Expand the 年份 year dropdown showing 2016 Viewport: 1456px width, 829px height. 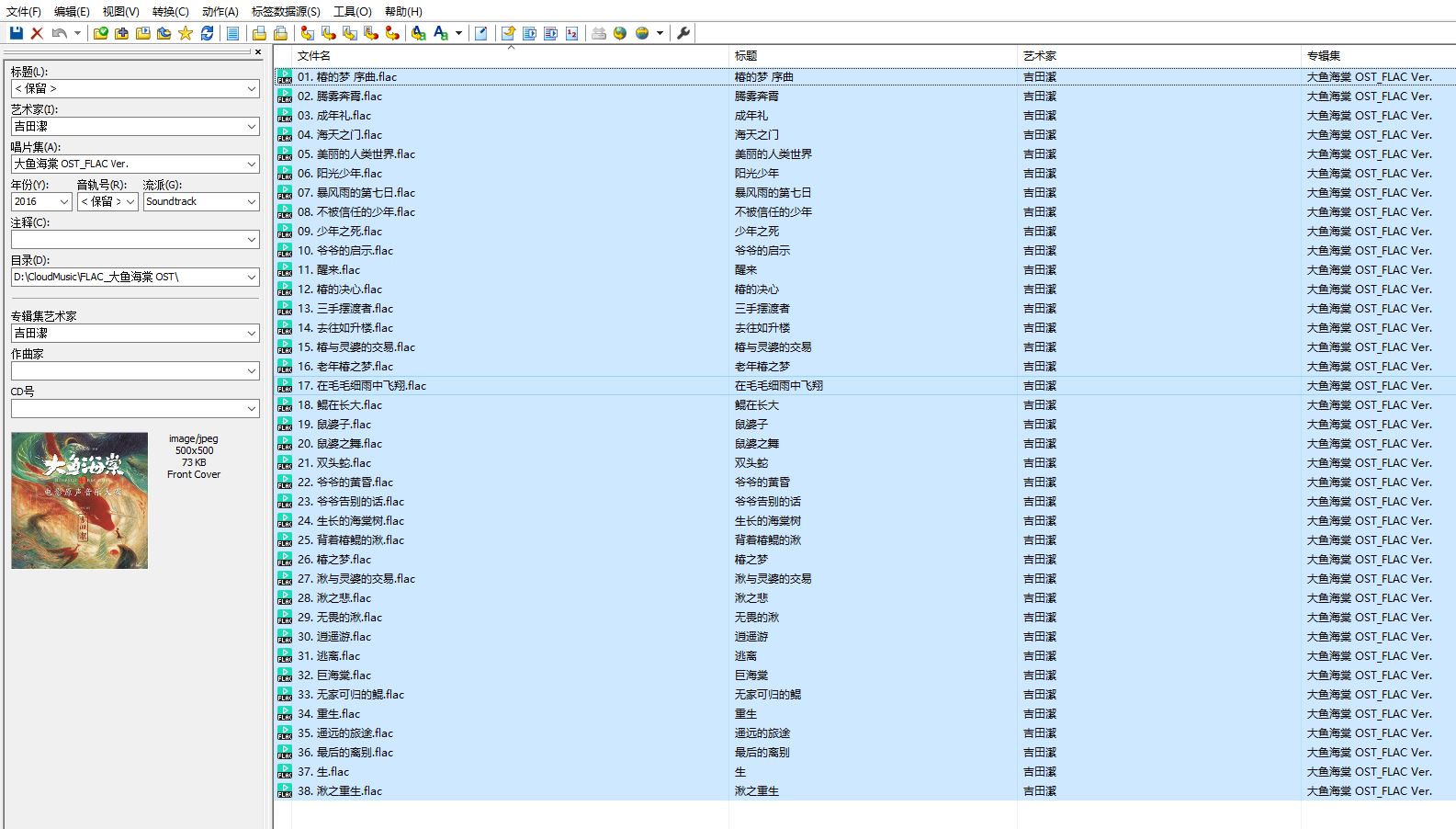(63, 202)
